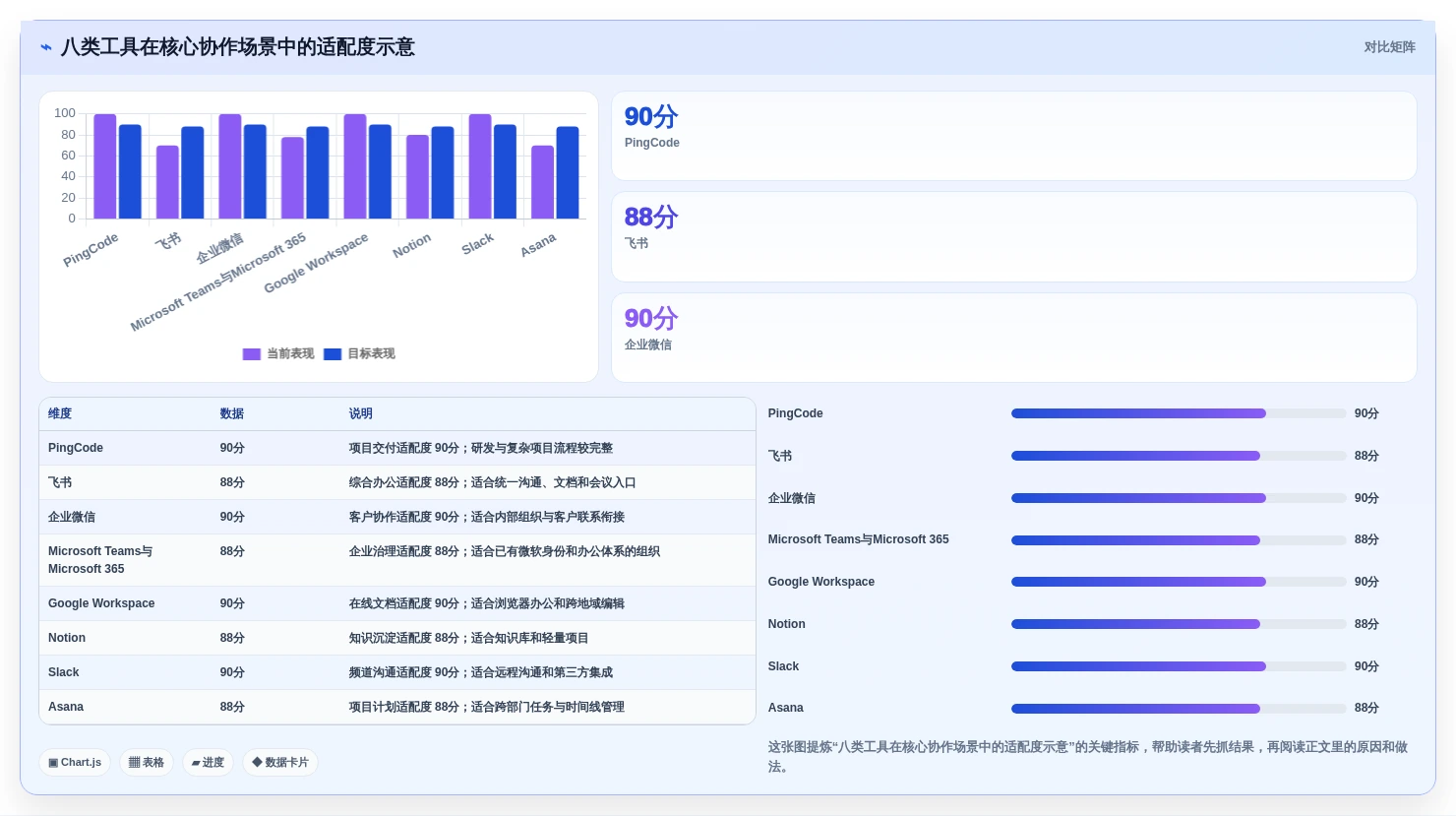Image resolution: width=1456 pixels, height=816 pixels.
Task: Click the Google Workspace progress bar
Action: 1179,582
